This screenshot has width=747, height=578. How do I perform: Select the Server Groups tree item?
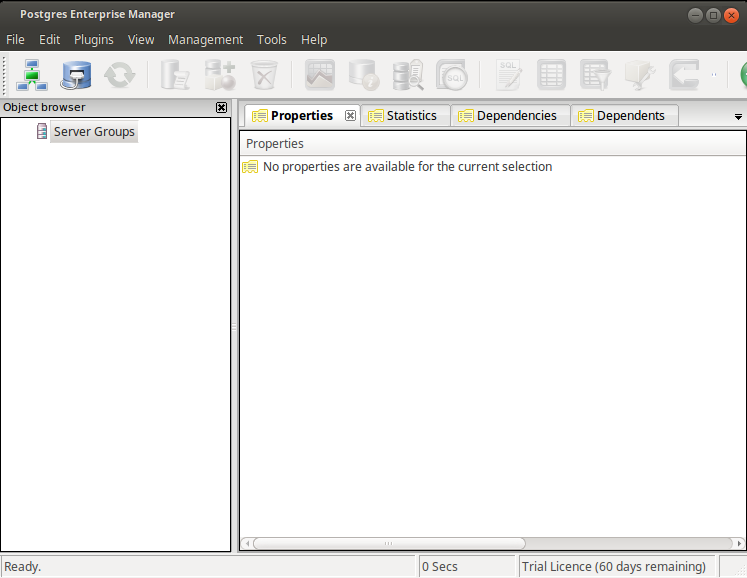[x=94, y=132]
